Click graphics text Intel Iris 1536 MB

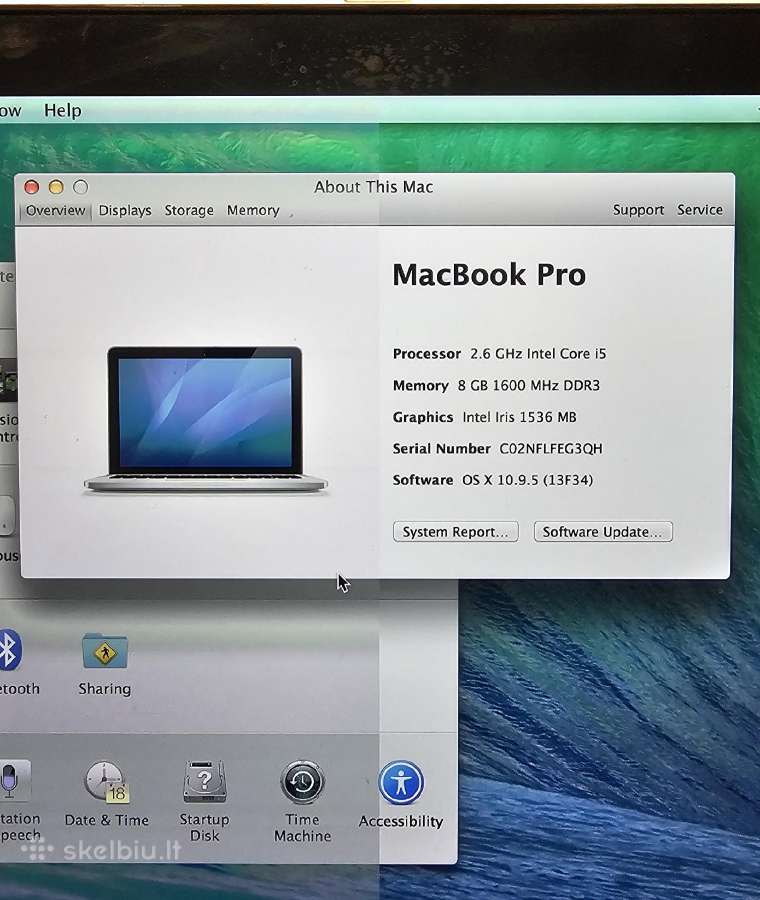[519, 417]
